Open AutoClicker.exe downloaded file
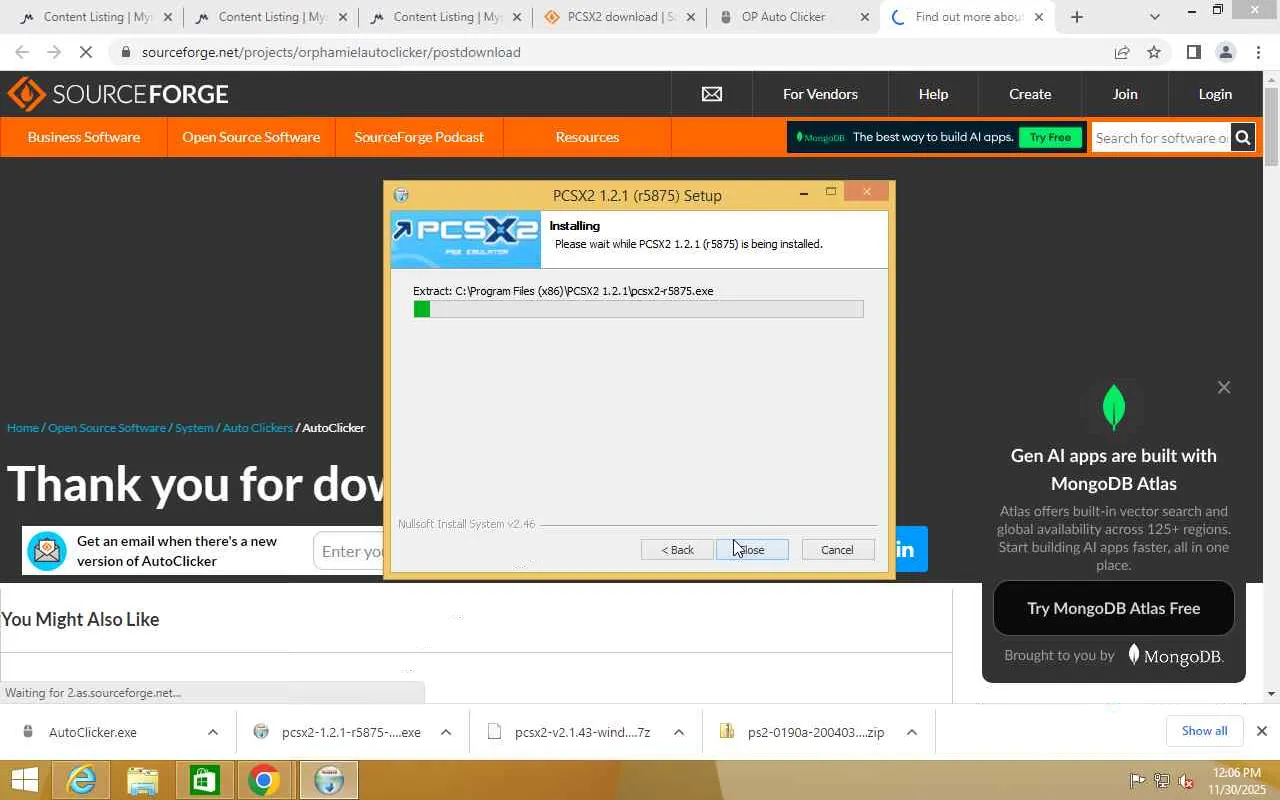This screenshot has height=800, width=1280. click(x=93, y=732)
